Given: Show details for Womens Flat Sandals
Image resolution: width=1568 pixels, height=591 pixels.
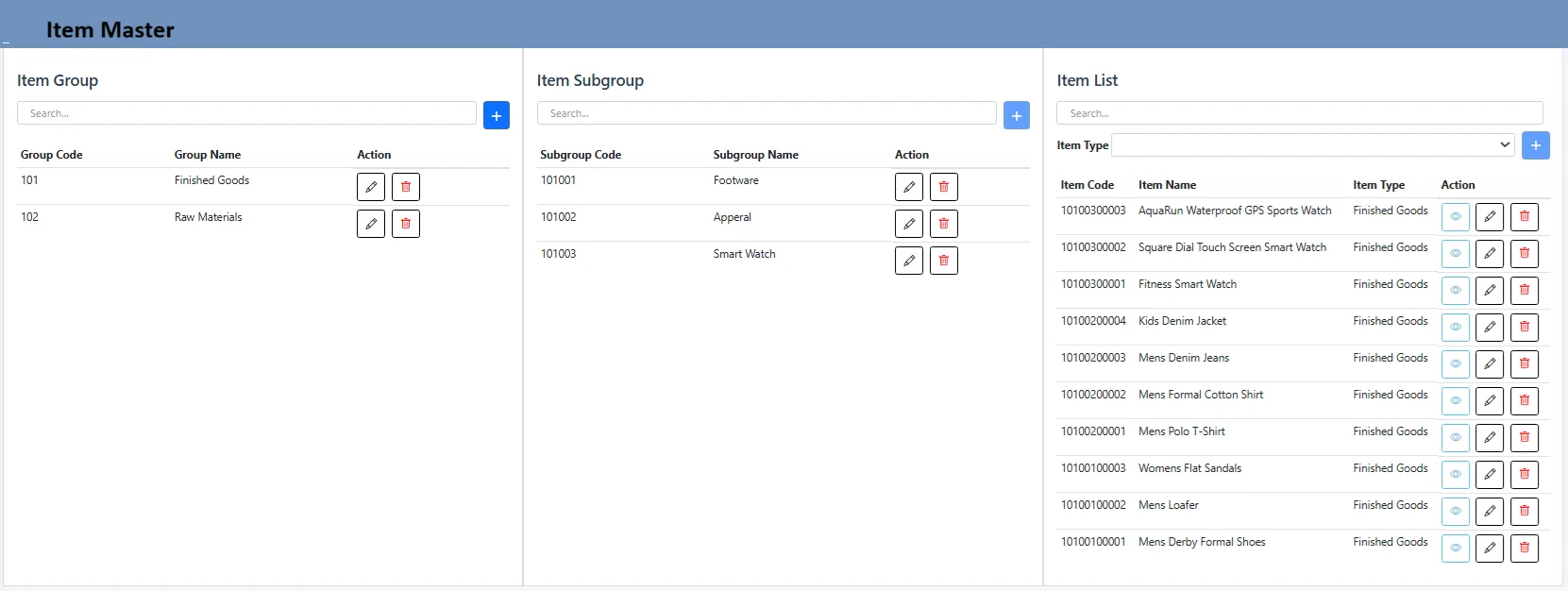Looking at the screenshot, I should pos(1455,475).
